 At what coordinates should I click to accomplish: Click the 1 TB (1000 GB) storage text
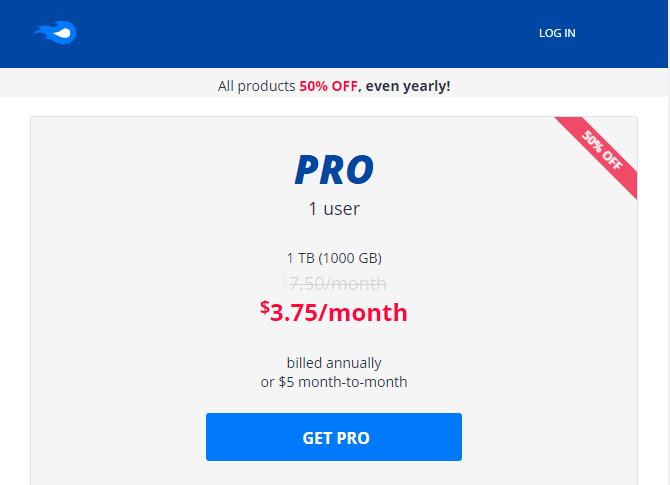tap(334, 258)
